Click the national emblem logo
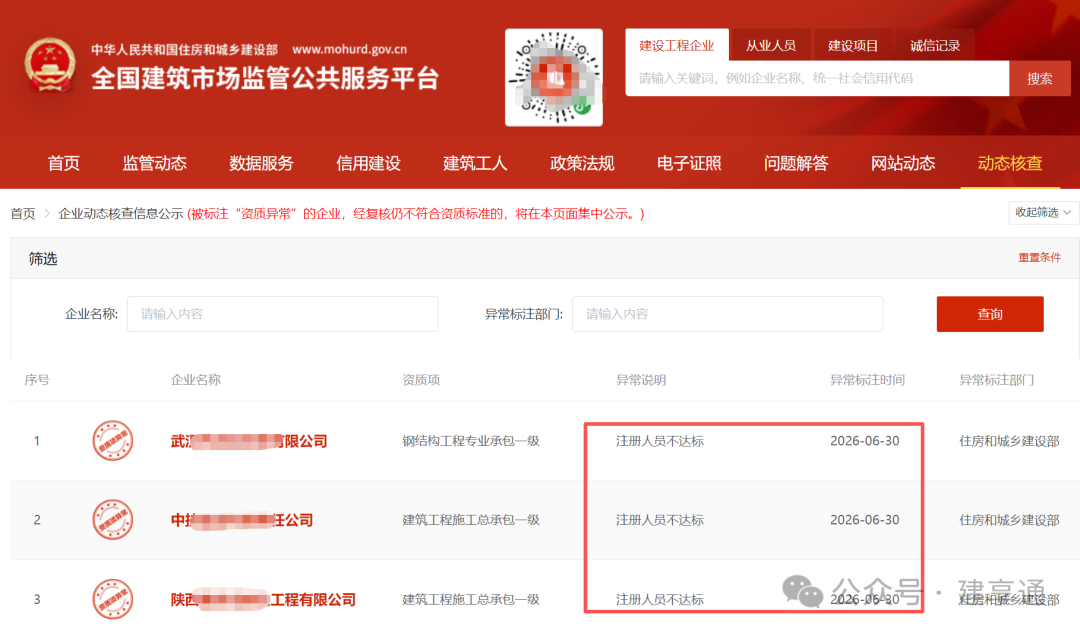 coord(50,65)
